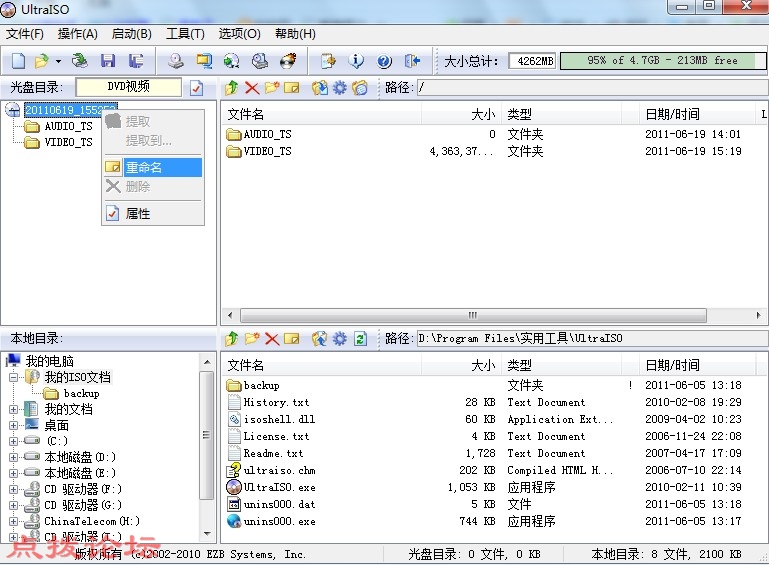This screenshot has height=565, width=769.
Task: Click the Make CD/DVD image icon
Action: (x=176, y=61)
